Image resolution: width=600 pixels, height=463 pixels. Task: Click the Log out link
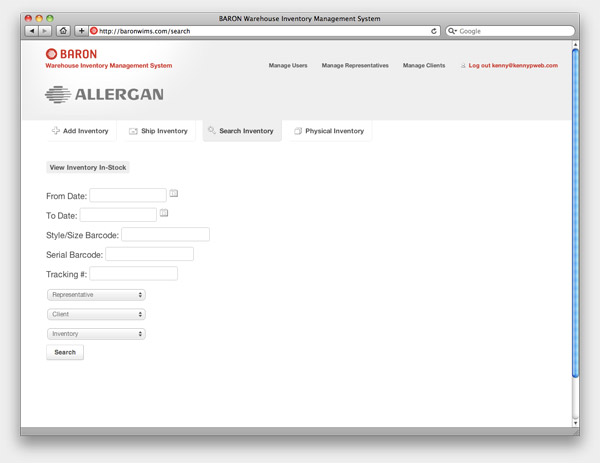point(508,65)
